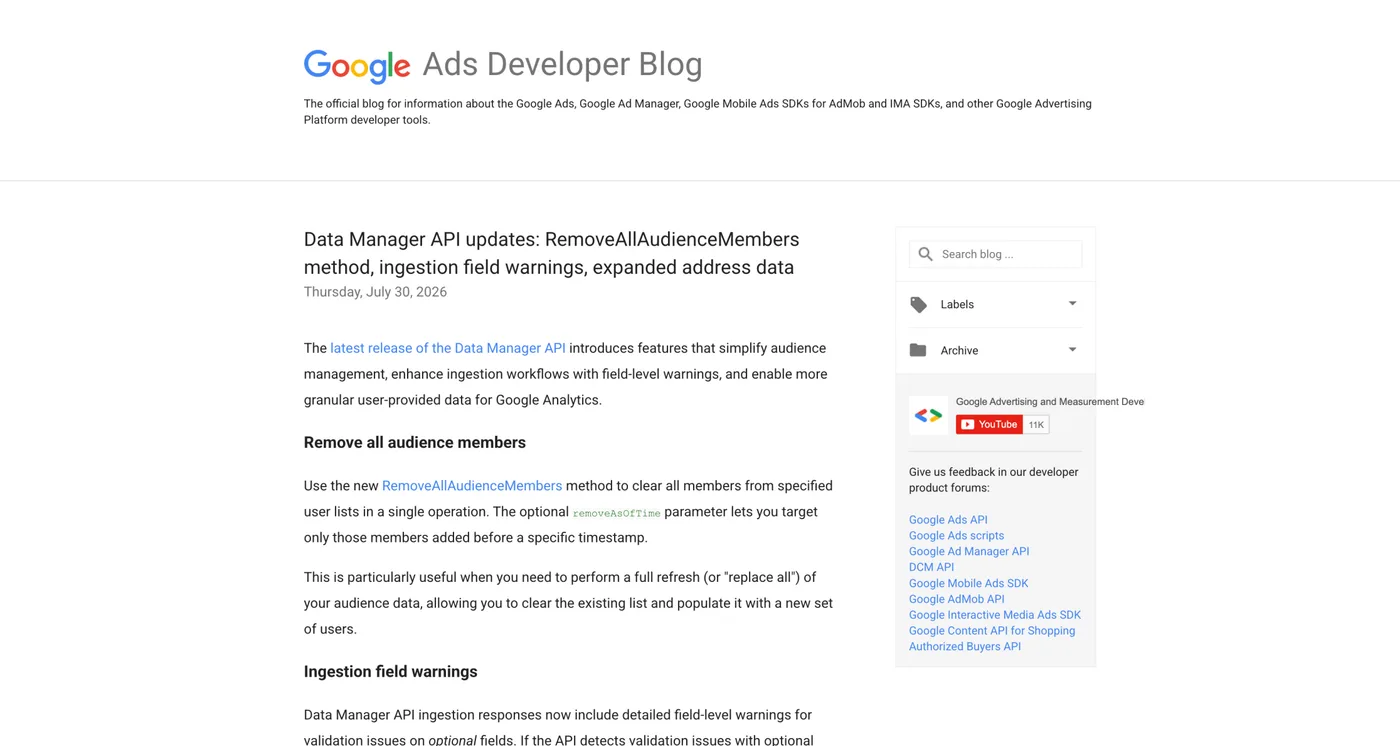The width and height of the screenshot is (1400, 746).
Task: Open the Ads Developer Blog title
Action: click(562, 64)
